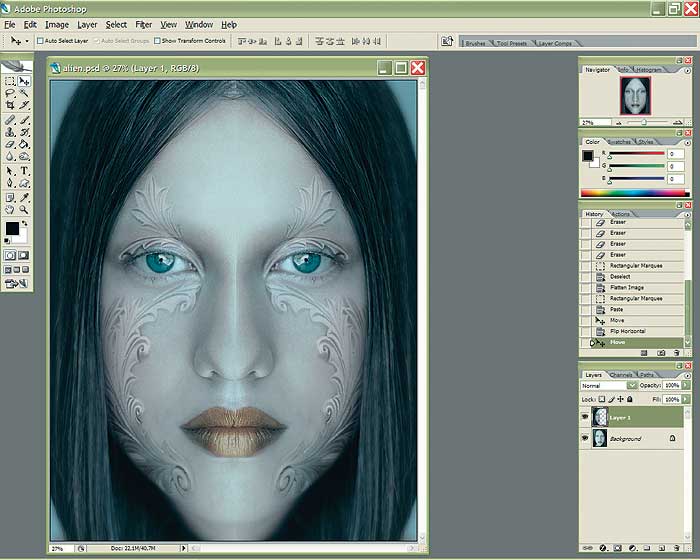
Task: Select the Zoom tool
Action: tap(24, 209)
